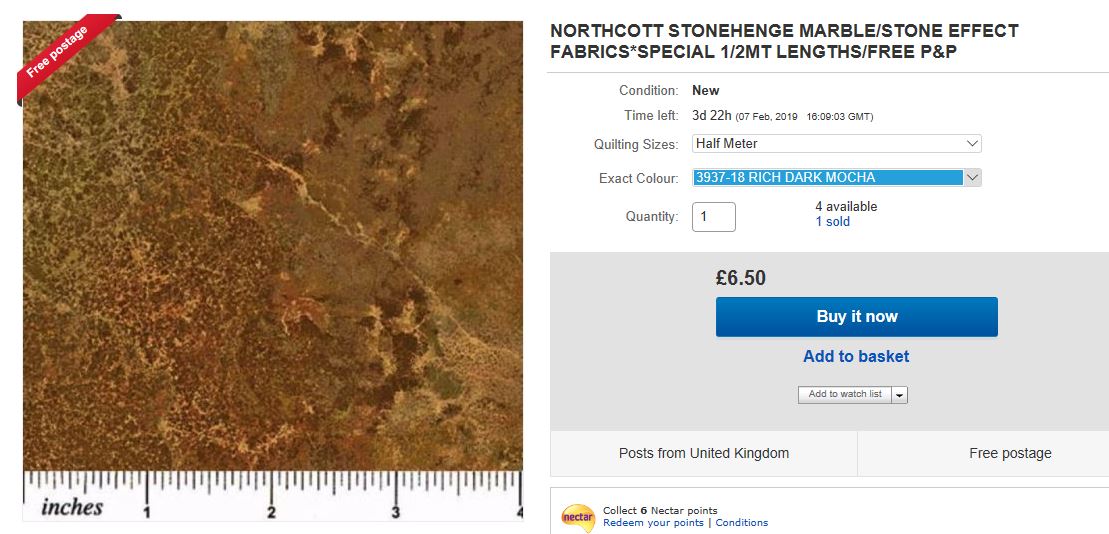
Task: Open the Exact Colour dropdown
Action: pyautogui.click(x=837, y=178)
